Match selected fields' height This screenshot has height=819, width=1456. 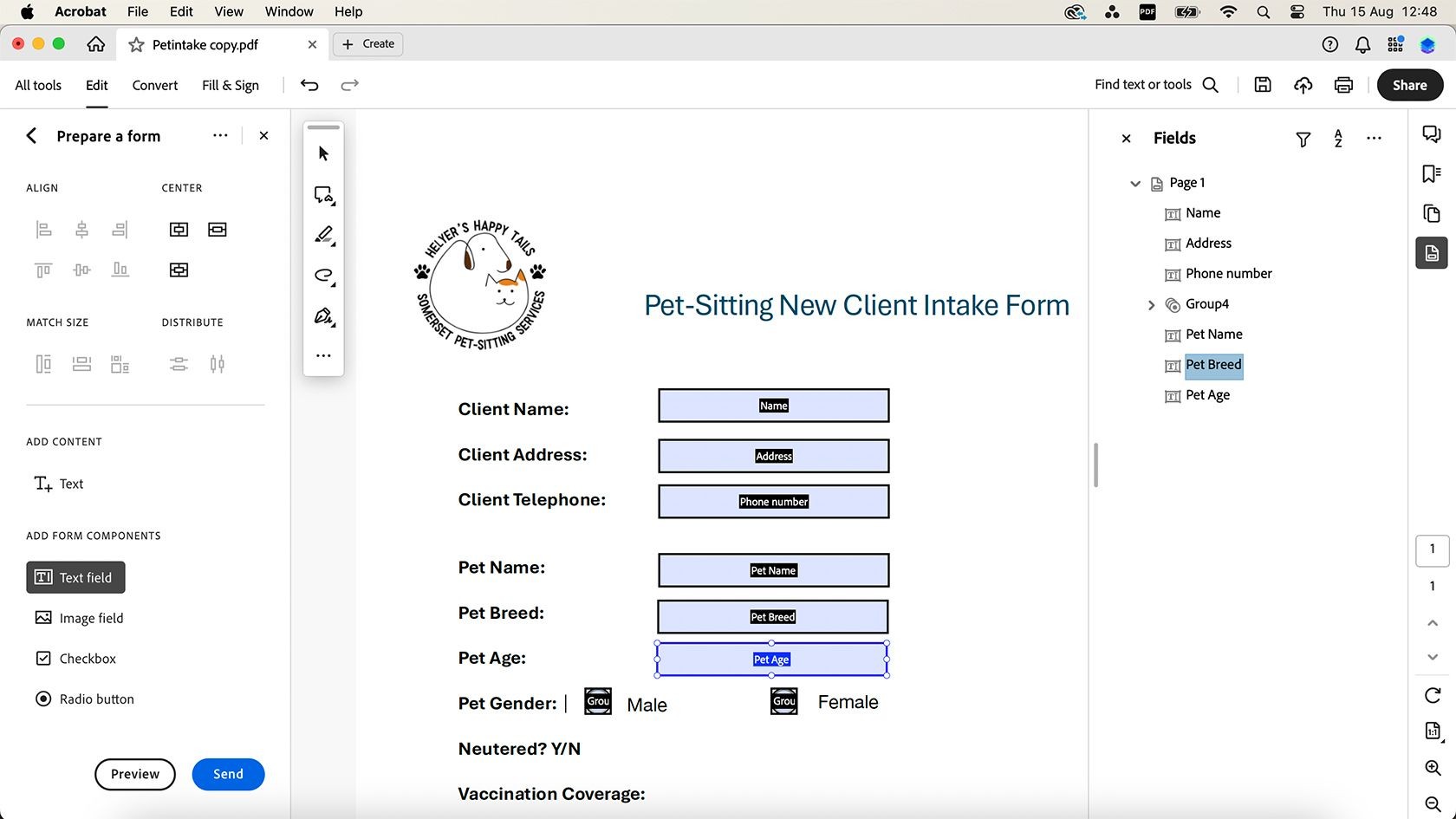click(43, 364)
